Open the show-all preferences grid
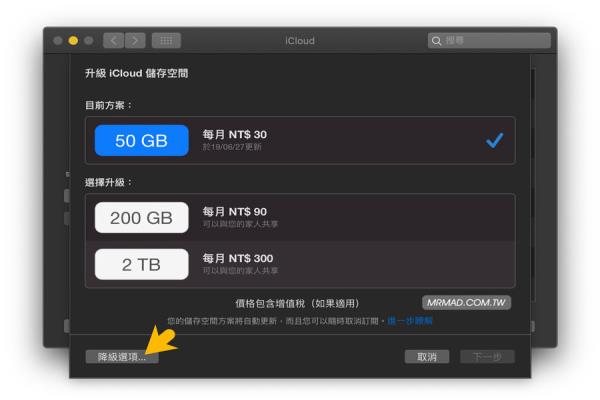Screen dimensions: 600x400 166,41
